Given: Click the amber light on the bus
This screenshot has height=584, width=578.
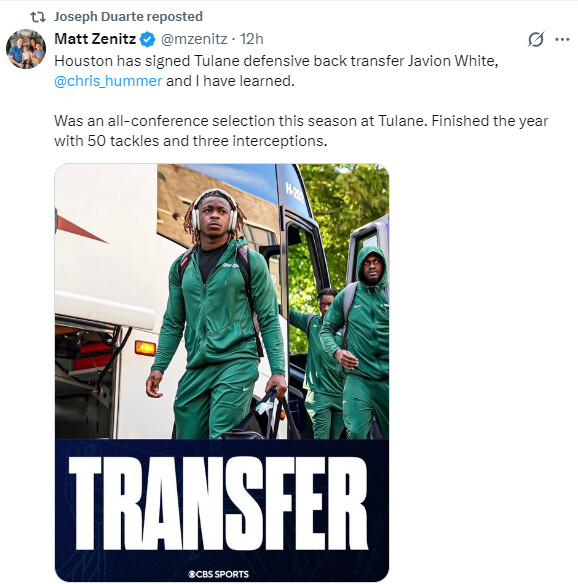Looking at the screenshot, I should [x=145, y=348].
